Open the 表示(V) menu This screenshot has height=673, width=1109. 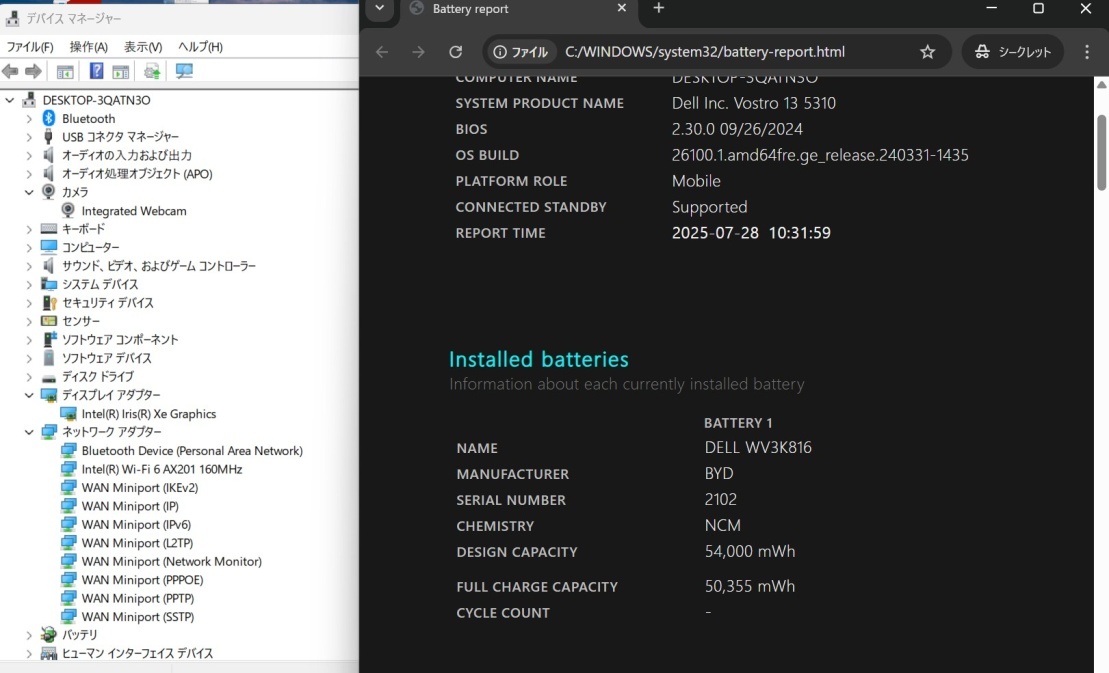tap(143, 47)
